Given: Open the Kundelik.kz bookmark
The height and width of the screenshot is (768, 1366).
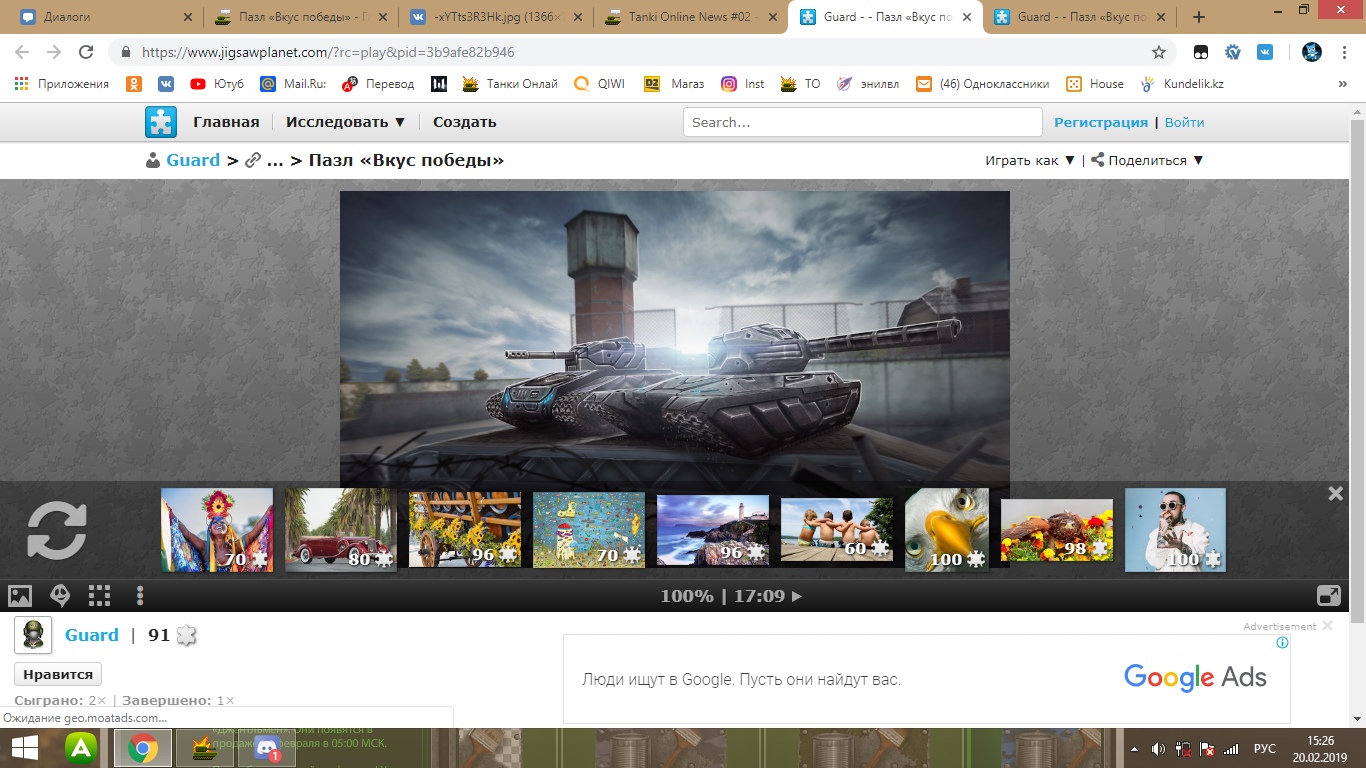Looking at the screenshot, I should click(x=1182, y=84).
